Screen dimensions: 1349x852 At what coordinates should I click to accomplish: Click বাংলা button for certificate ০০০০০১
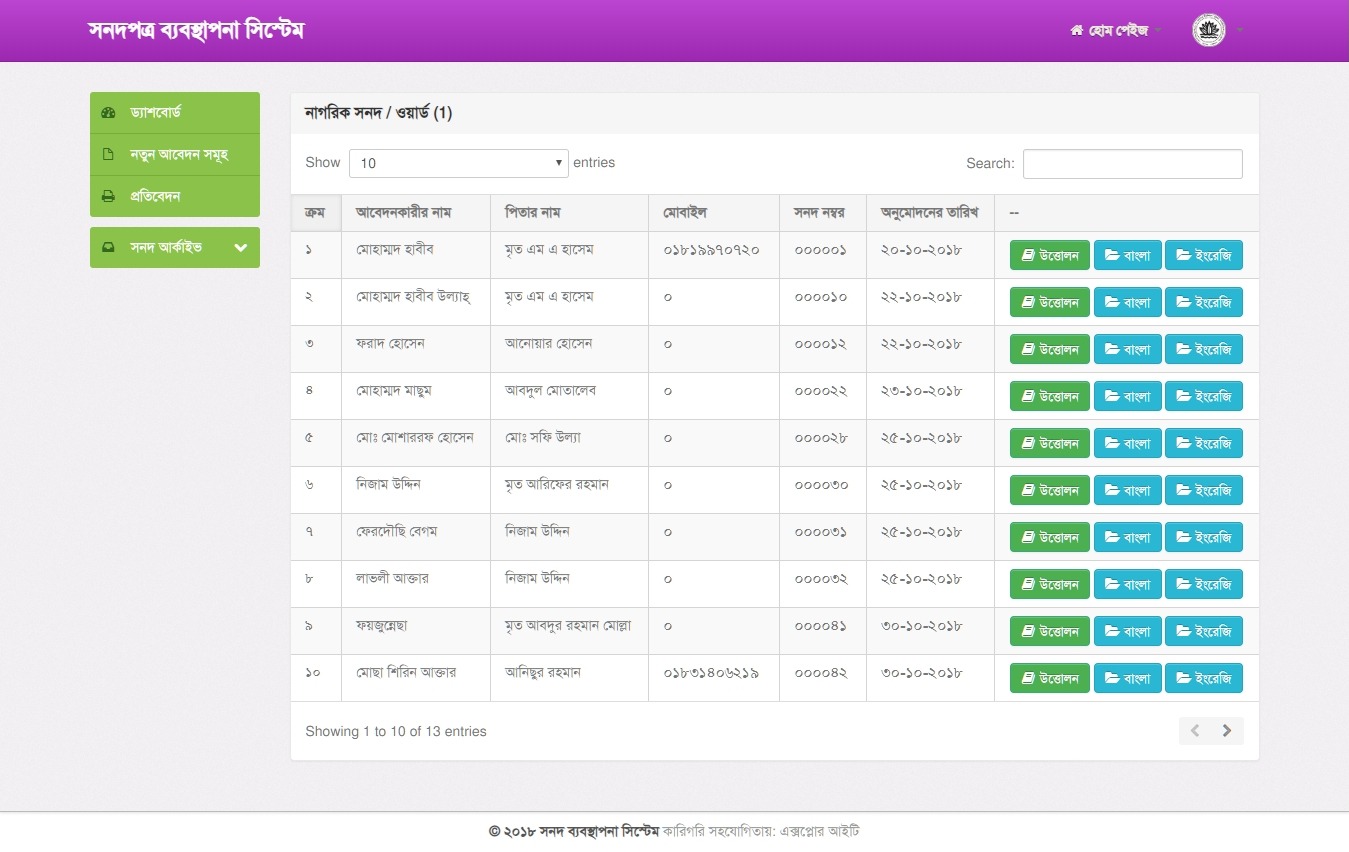pyautogui.click(x=1128, y=255)
